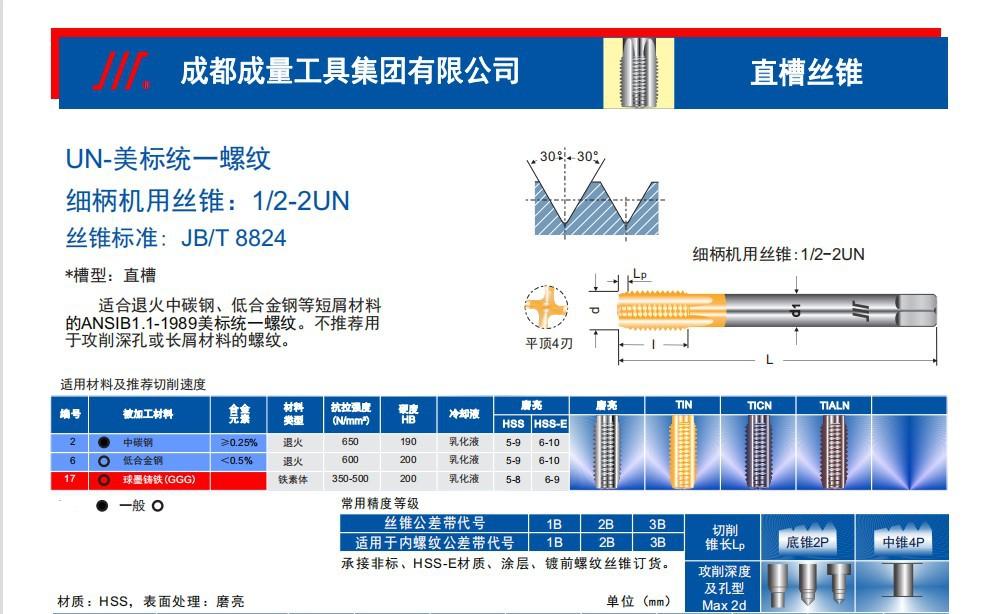Select the hollow circle for 低合金钢 row
Image resolution: width=994 pixels, height=614 pixels.
point(103,461)
